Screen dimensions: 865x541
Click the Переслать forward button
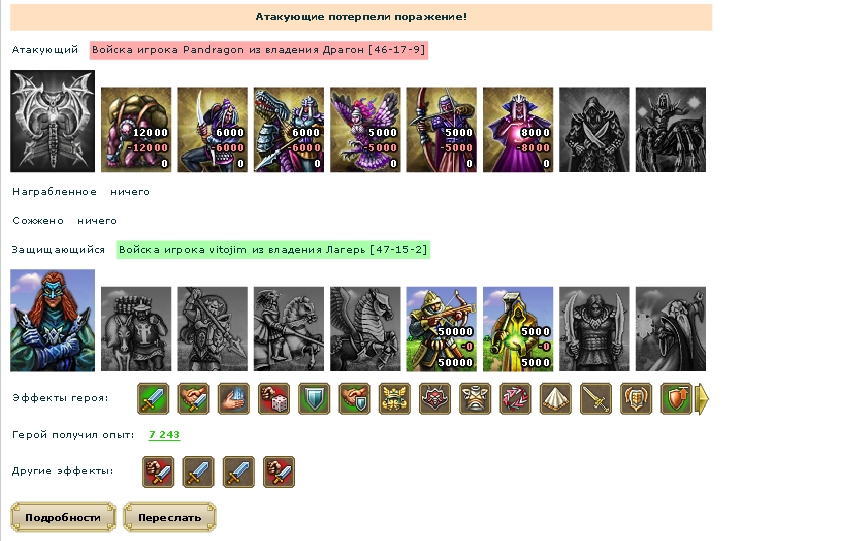point(169,517)
